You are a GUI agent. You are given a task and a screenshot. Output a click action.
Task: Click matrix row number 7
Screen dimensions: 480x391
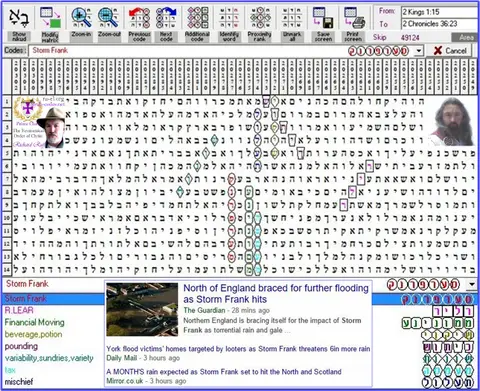(7, 179)
